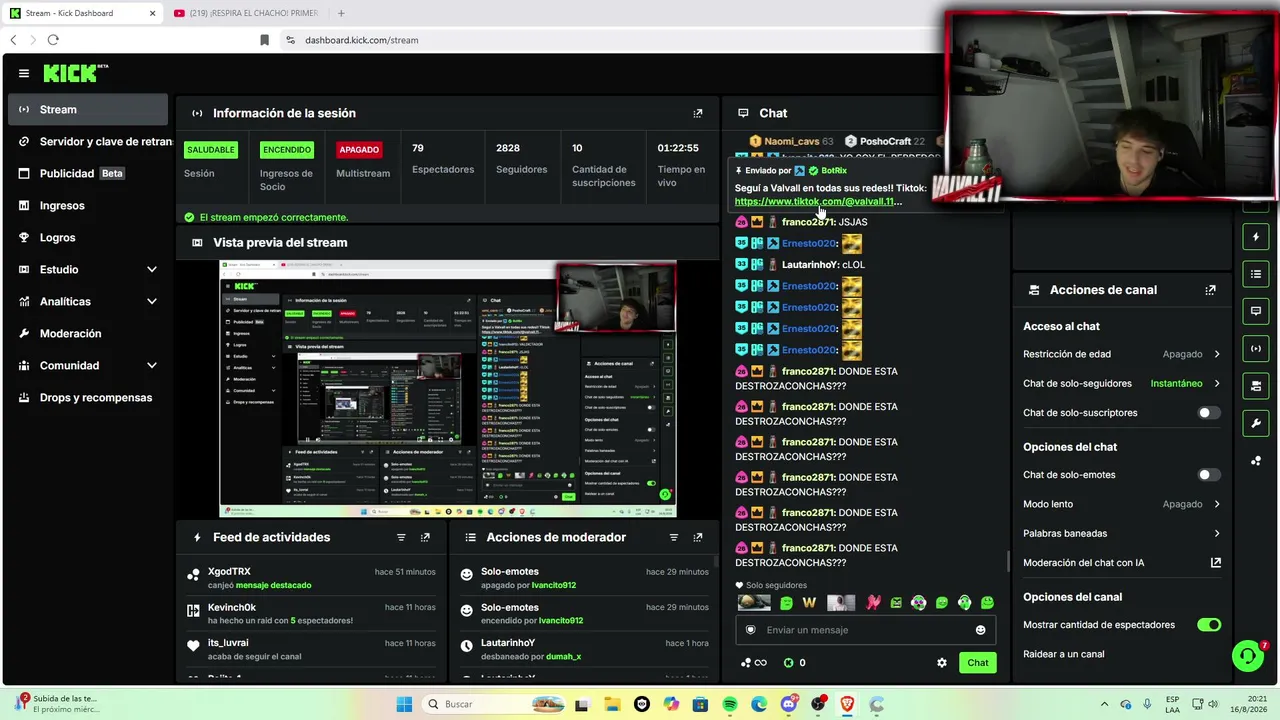
Task: Pop out the Feed de actividades panel
Action: pyautogui.click(x=425, y=537)
